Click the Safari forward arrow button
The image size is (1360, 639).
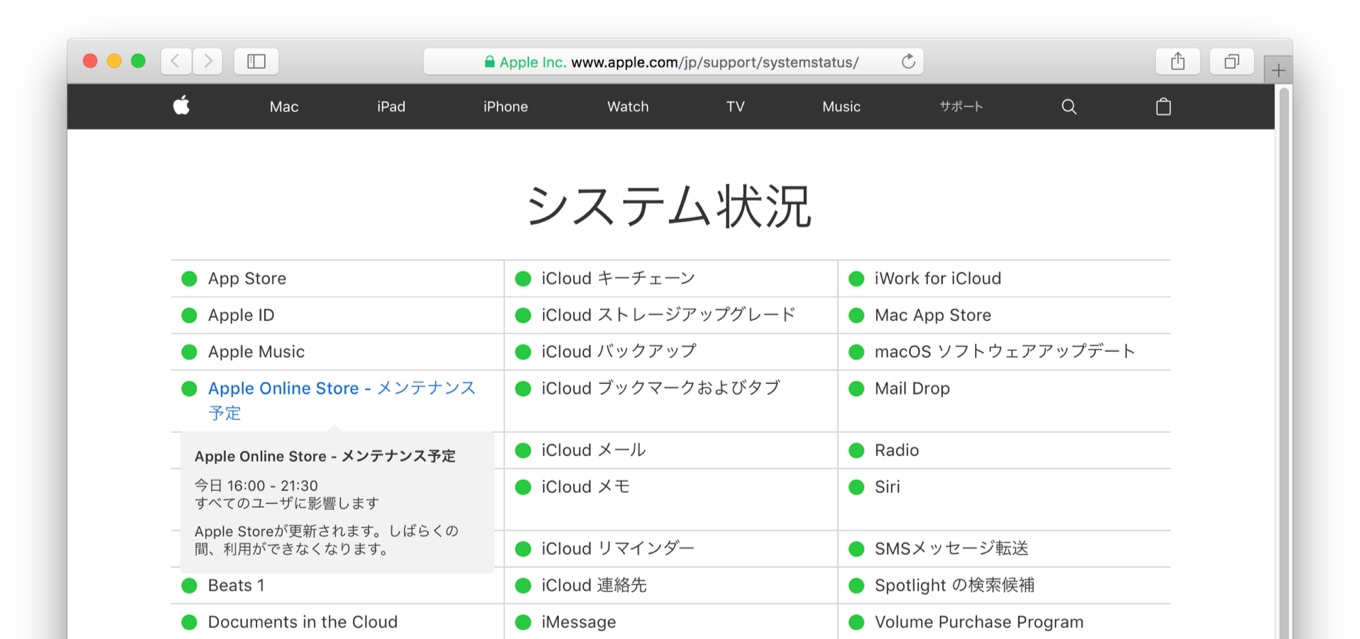point(208,62)
